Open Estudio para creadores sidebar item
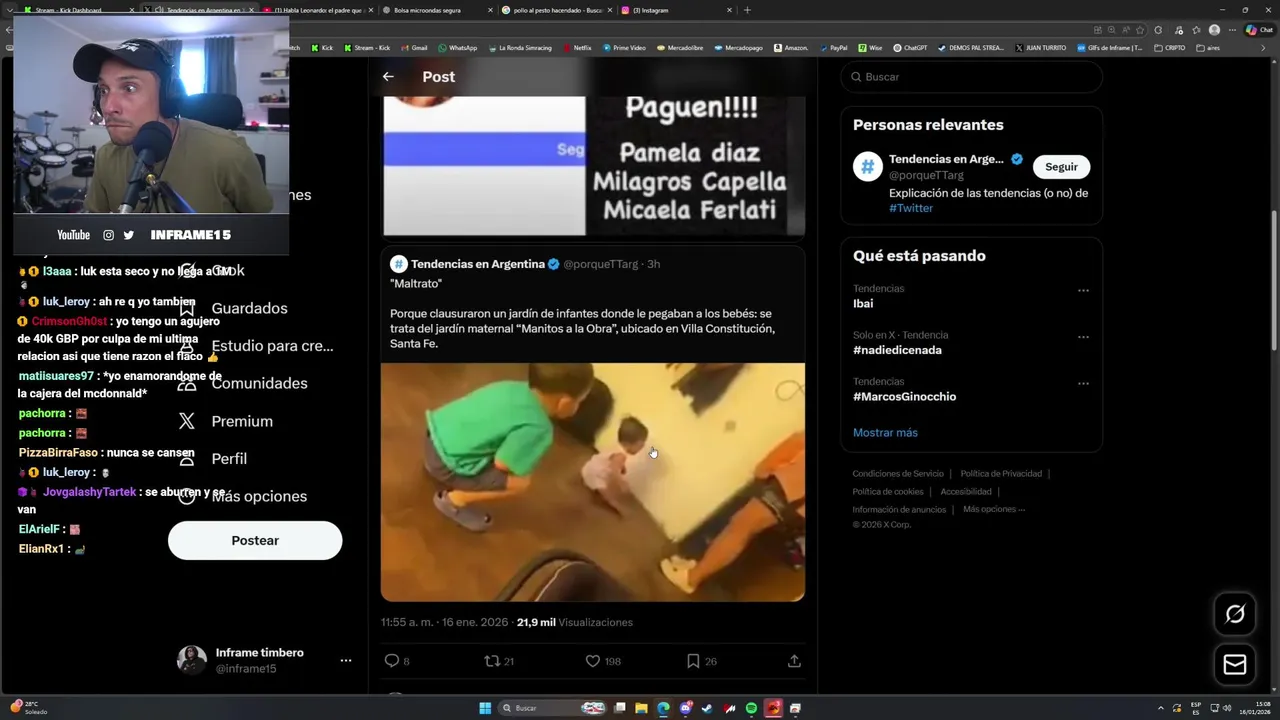 [254, 346]
